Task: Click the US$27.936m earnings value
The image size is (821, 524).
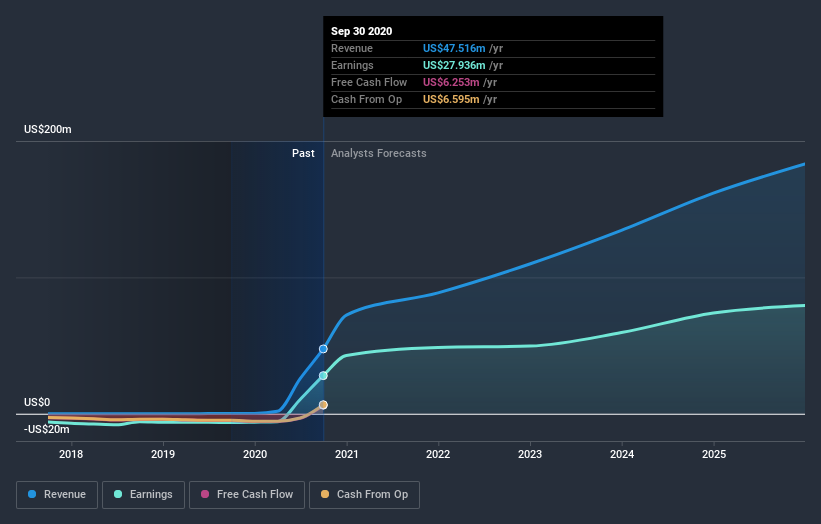Action: coord(454,65)
